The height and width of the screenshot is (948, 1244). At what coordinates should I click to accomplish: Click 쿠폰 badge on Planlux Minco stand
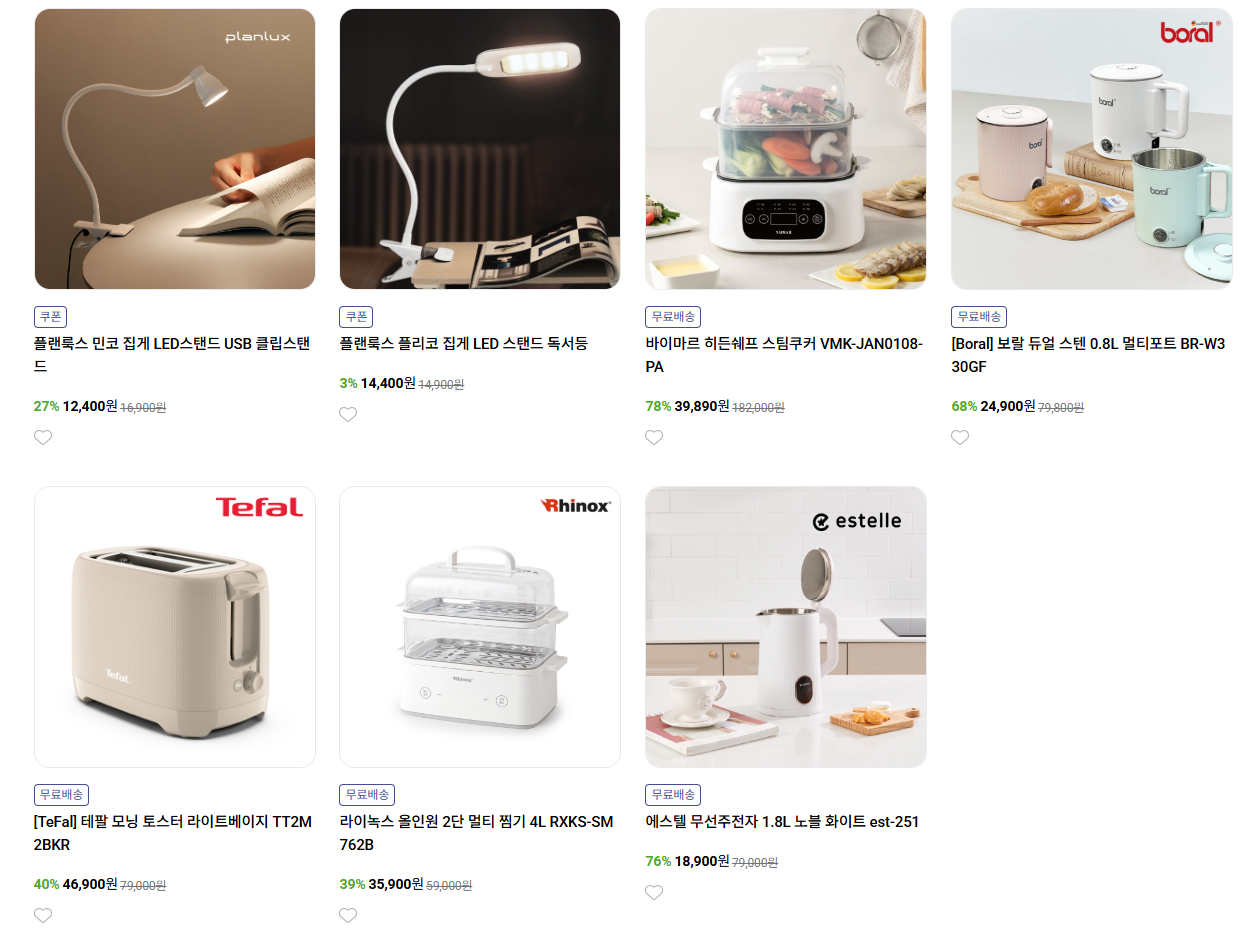[x=50, y=317]
